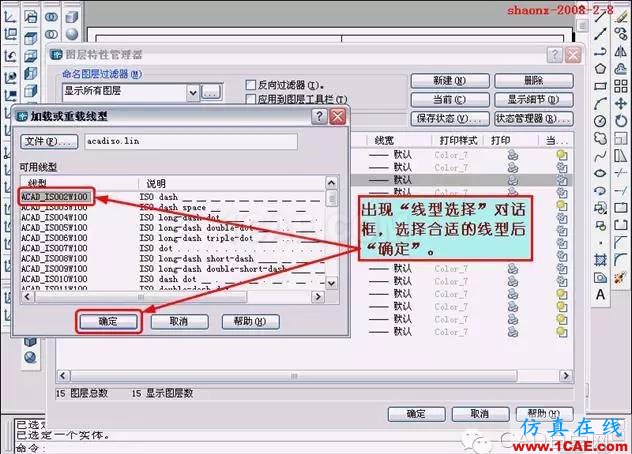Open 状态管理器(R)... dialog
632x454 pixels.
pyautogui.click(x=534, y=119)
